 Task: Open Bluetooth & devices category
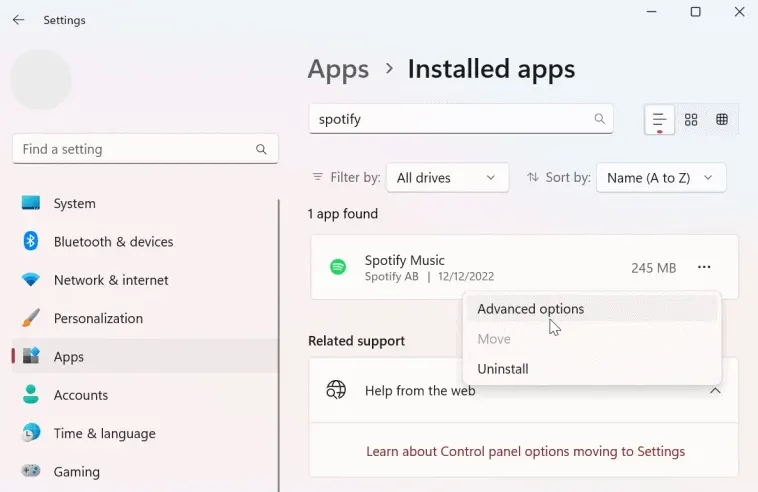pos(145,242)
